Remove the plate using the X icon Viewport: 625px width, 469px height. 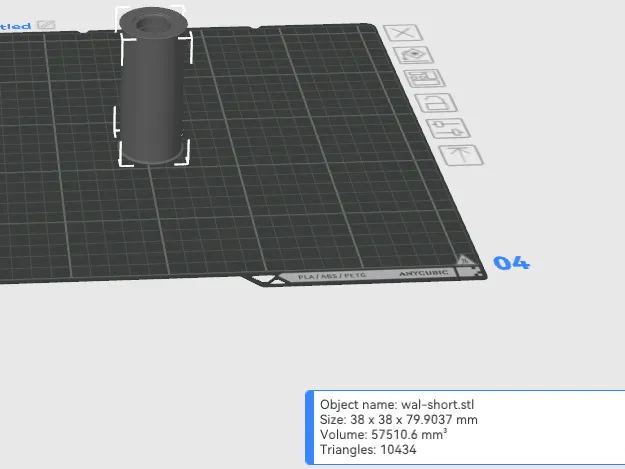403,33
